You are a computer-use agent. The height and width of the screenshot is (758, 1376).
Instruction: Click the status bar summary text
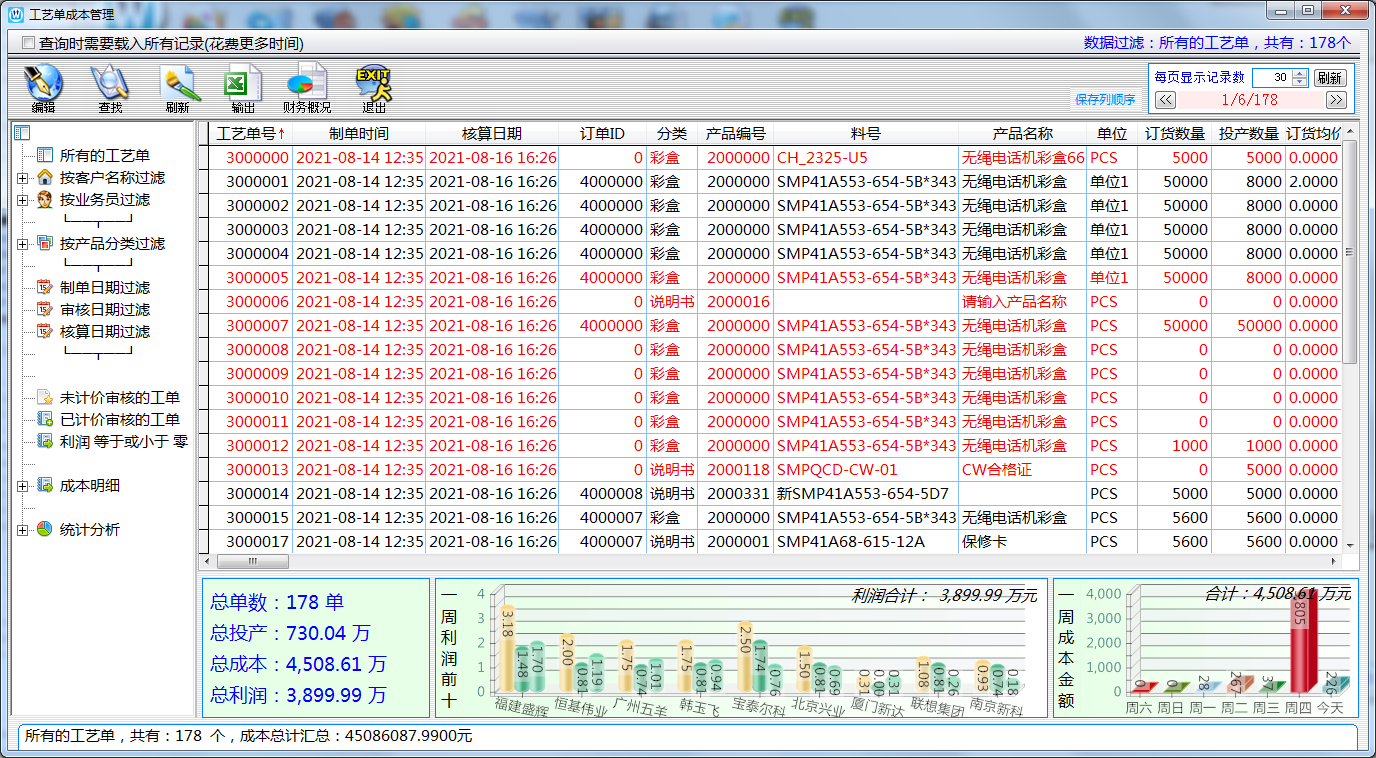point(249,736)
